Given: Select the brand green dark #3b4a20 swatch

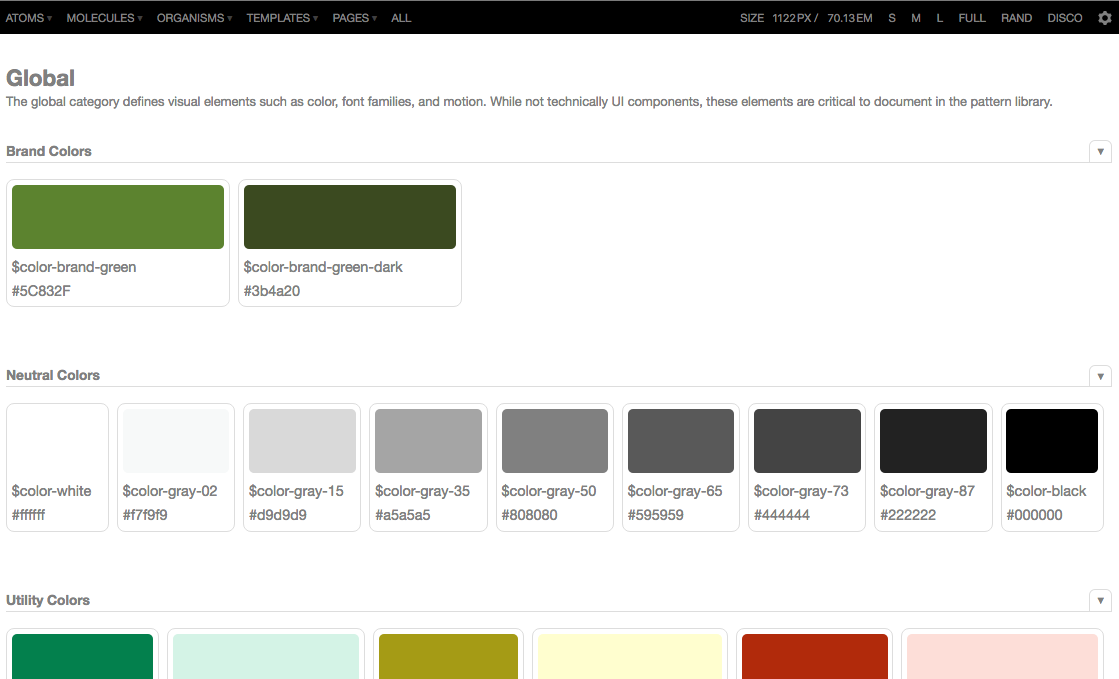Looking at the screenshot, I should click(350, 217).
